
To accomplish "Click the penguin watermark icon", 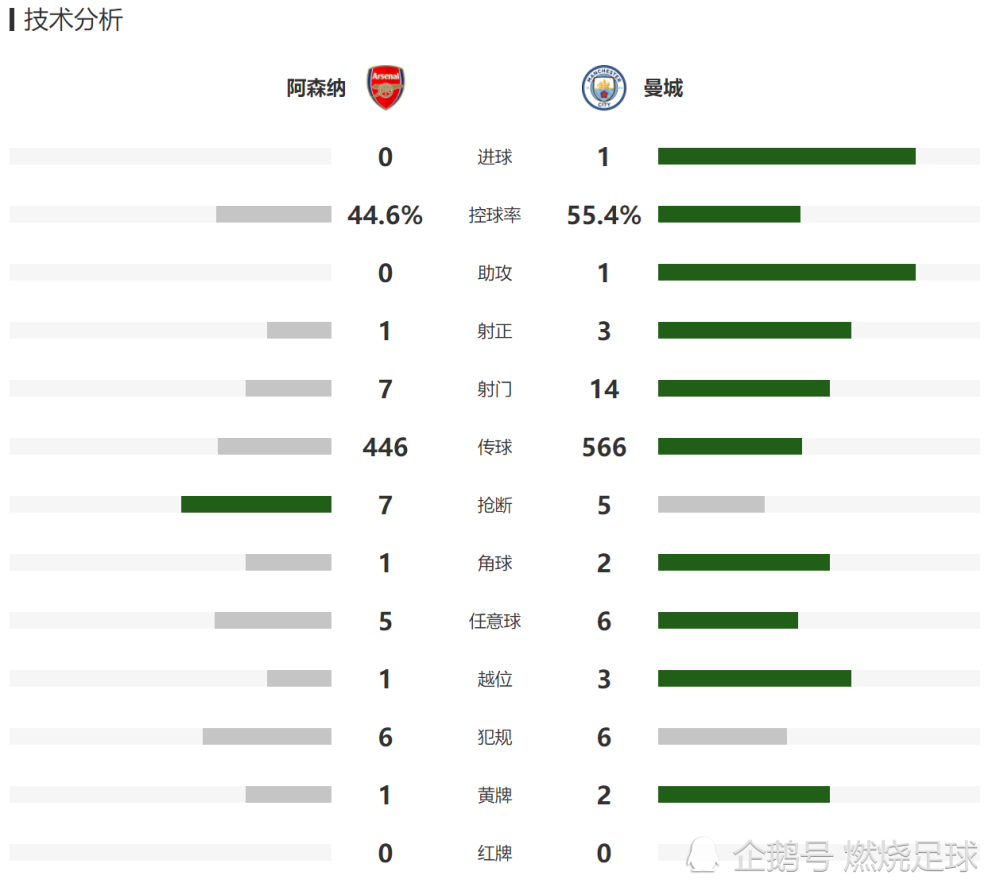I will coord(703,855).
